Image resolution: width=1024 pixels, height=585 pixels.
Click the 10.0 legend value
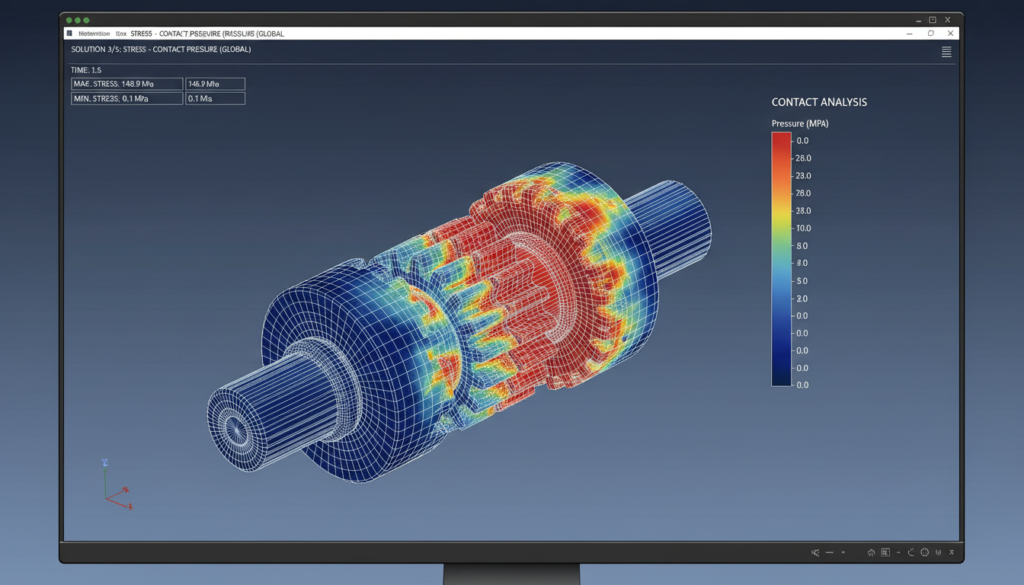803,229
